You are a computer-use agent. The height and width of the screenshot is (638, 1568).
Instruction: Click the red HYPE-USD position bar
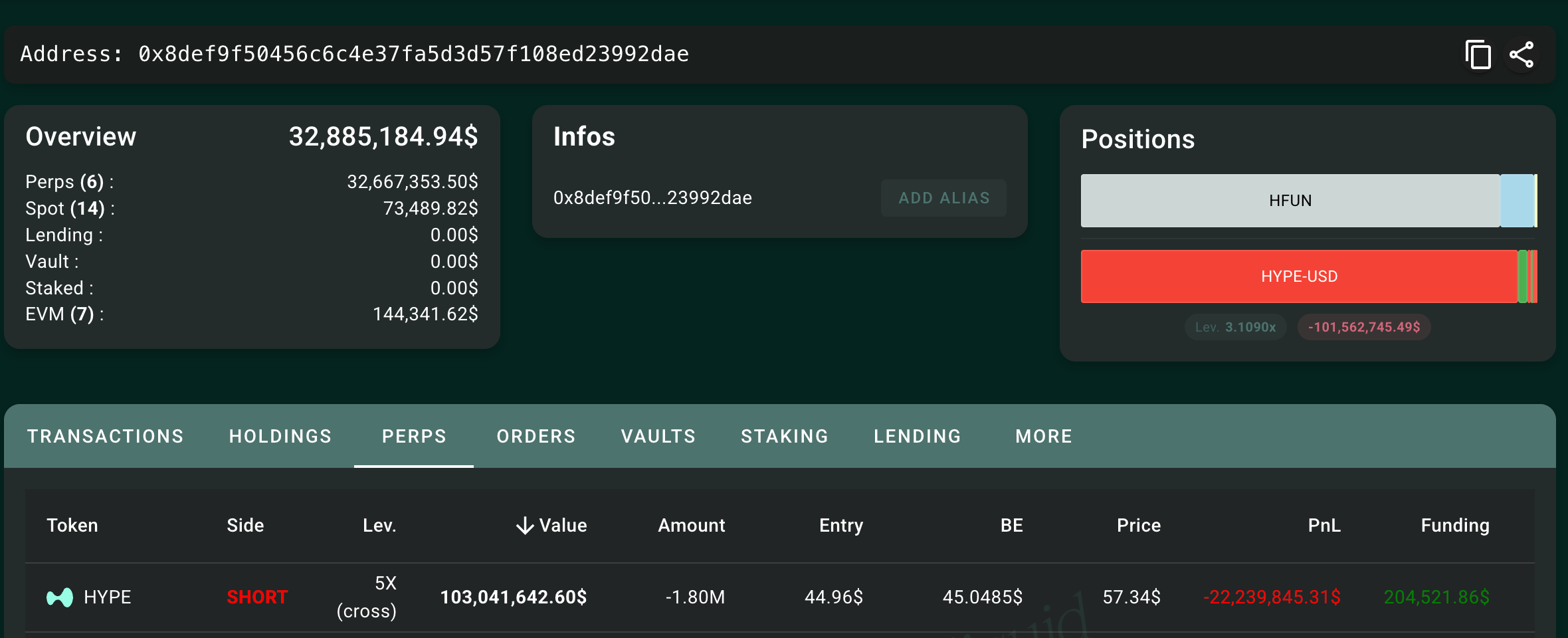point(1300,276)
